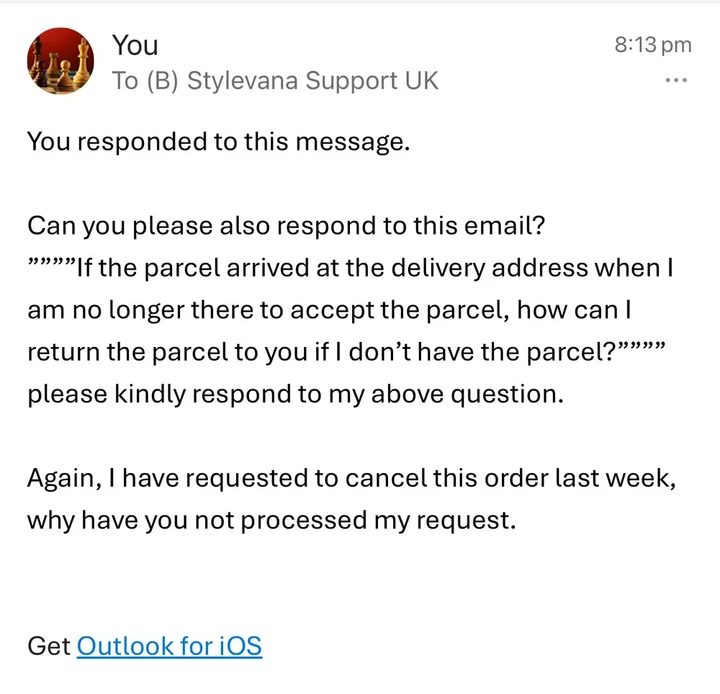Expand recipient line To Stylevana Support UK
The height and width of the screenshot is (694, 720).
(275, 81)
